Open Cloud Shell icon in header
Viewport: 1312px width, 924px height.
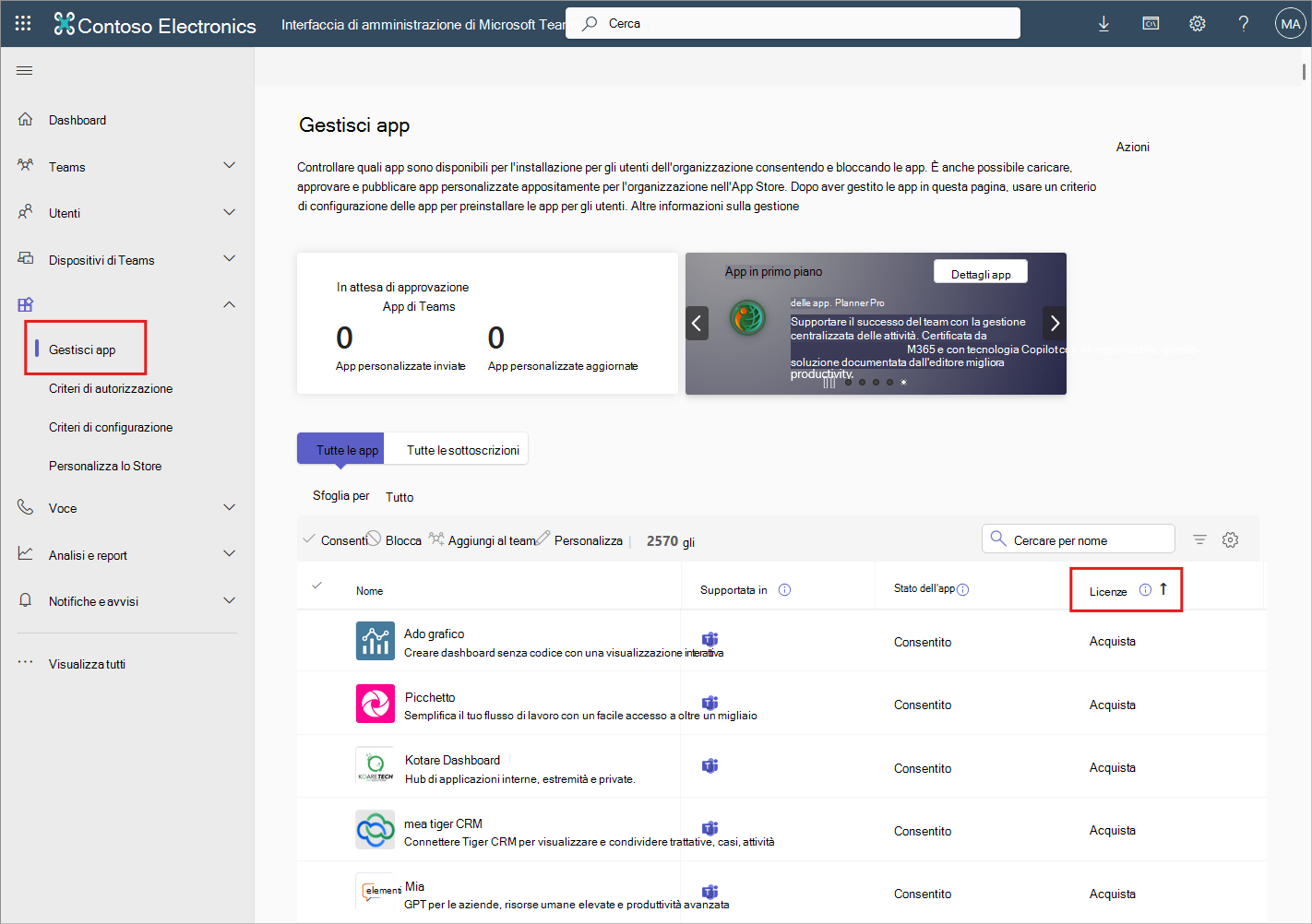(1151, 24)
